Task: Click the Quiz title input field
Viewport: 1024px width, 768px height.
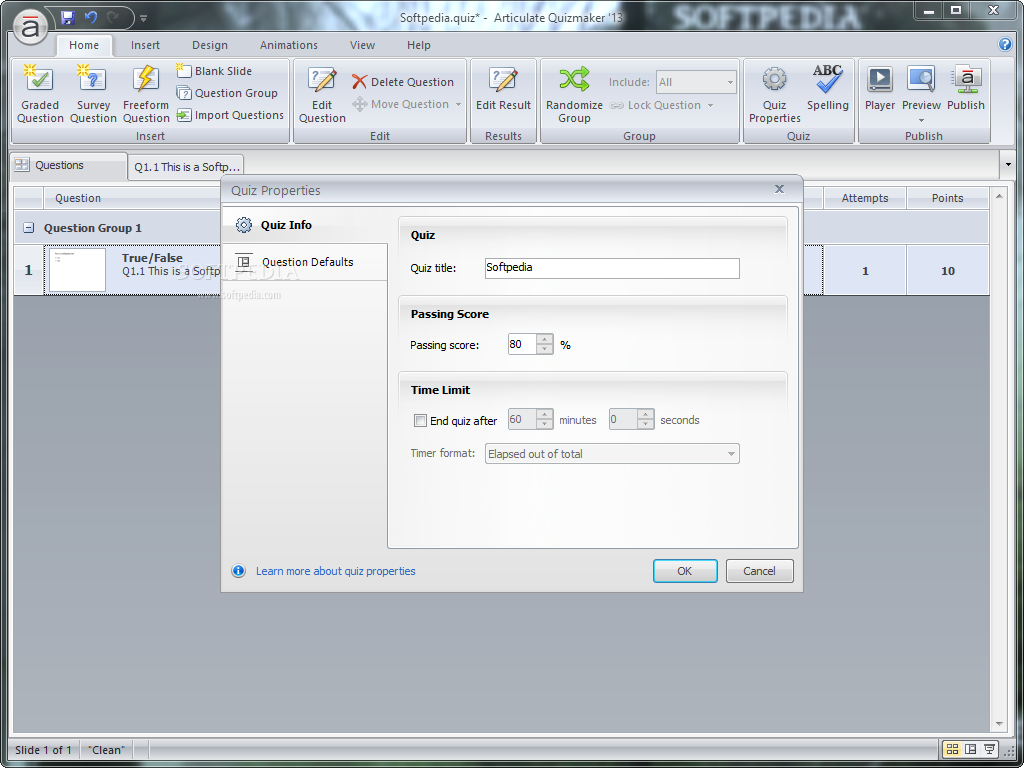Action: click(612, 268)
